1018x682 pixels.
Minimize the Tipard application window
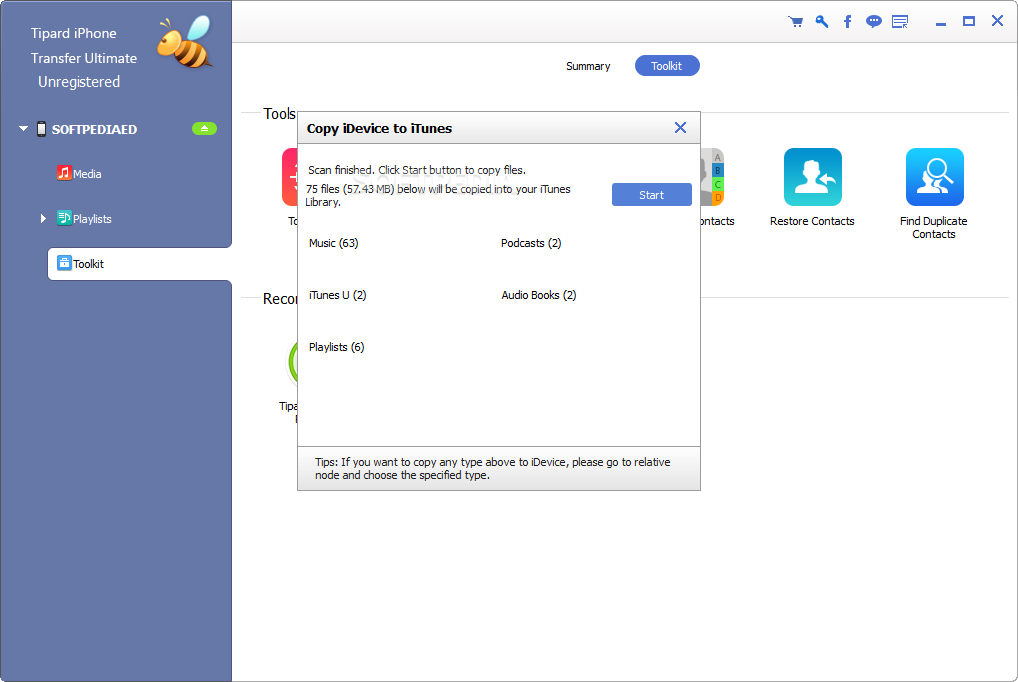941,23
